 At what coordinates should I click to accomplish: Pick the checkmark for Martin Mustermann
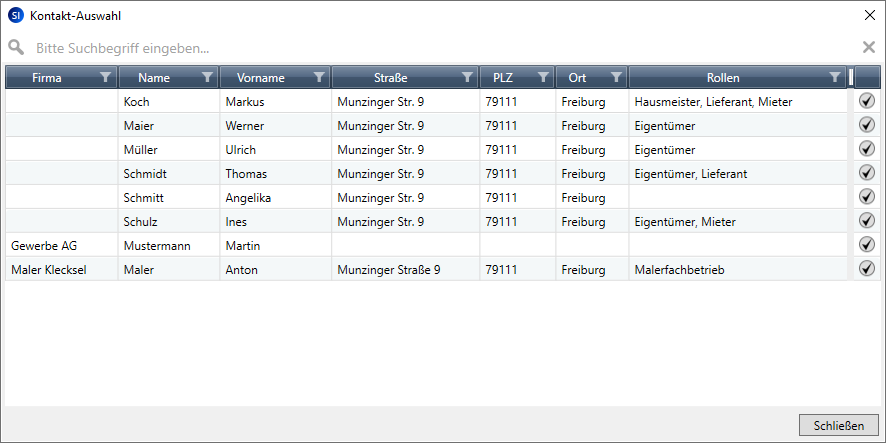866,245
